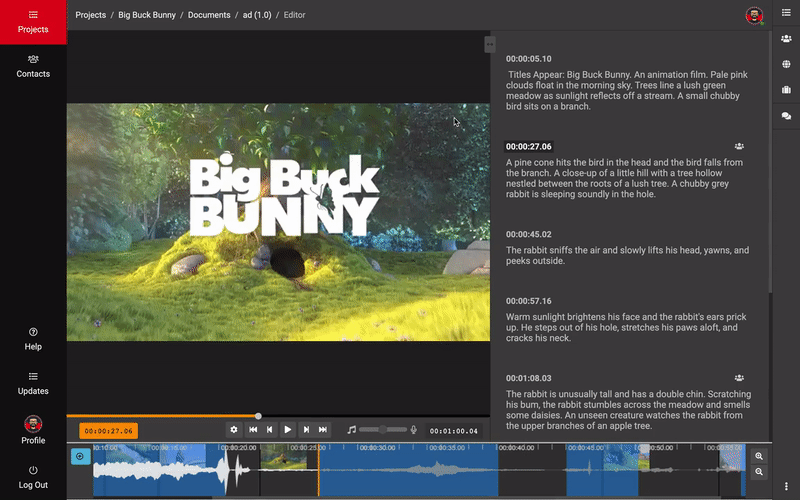800x500 pixels.
Task: Zoom in on the waveform timeline
Action: point(759,456)
